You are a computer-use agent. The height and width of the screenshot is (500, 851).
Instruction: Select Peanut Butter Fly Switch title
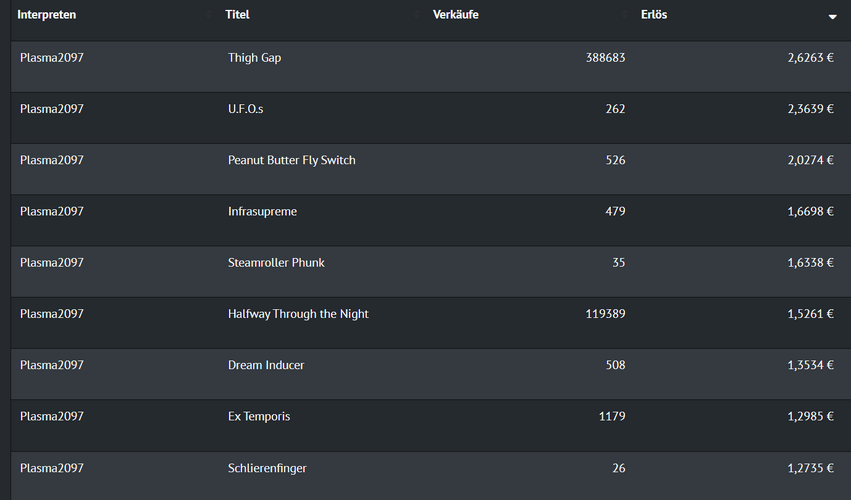[x=292, y=160]
